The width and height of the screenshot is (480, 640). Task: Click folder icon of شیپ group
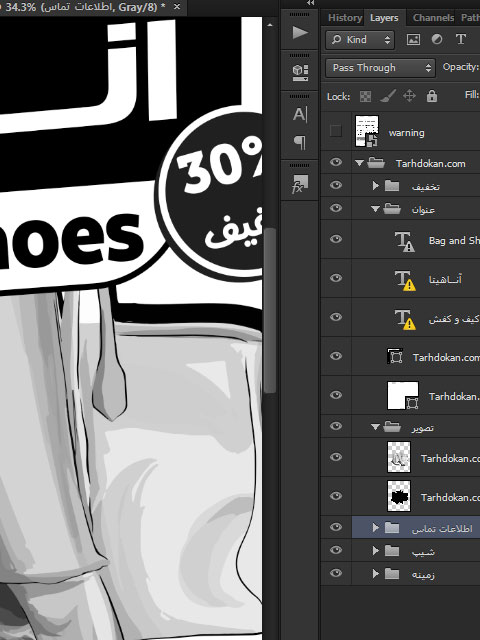392,551
